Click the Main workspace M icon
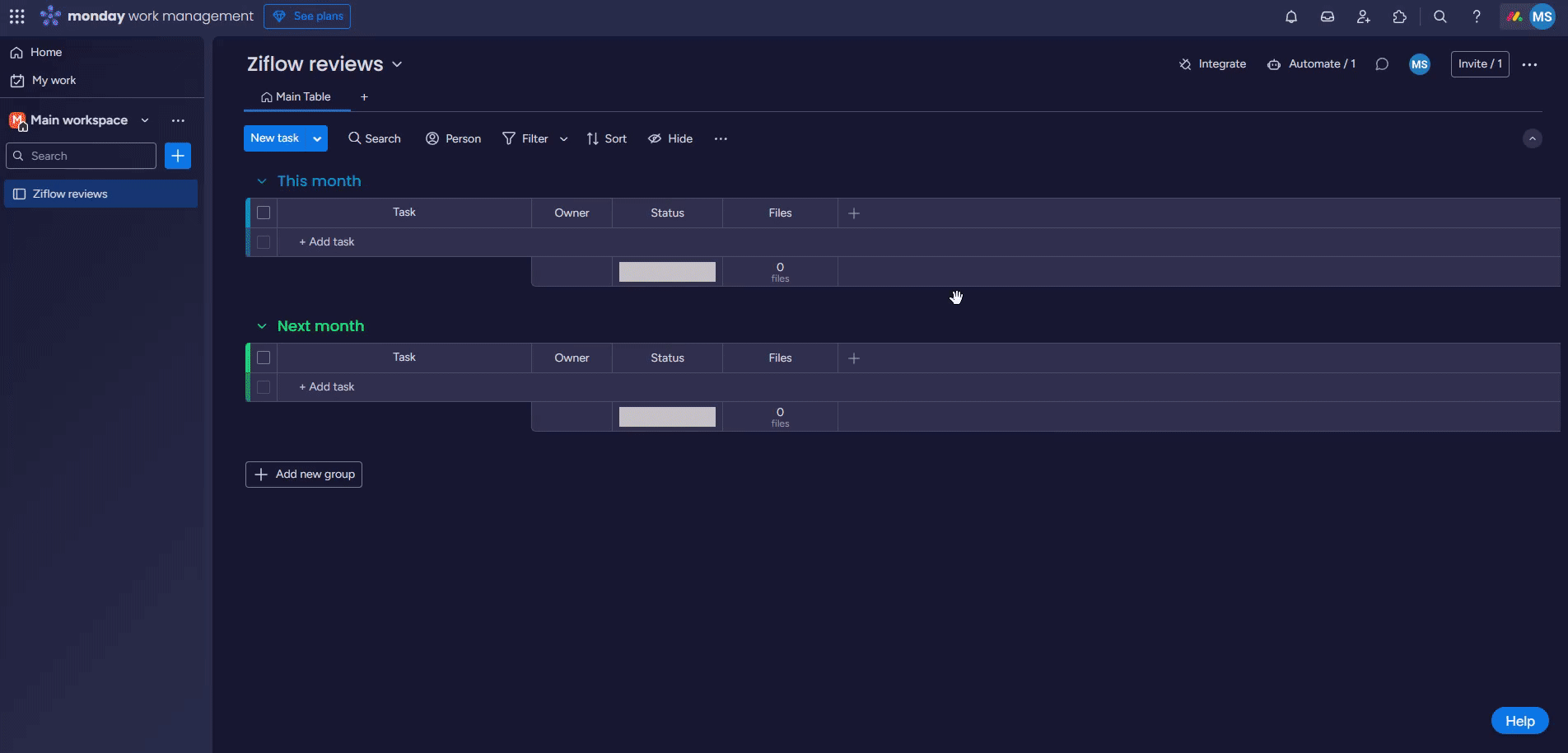 pyautogui.click(x=17, y=121)
